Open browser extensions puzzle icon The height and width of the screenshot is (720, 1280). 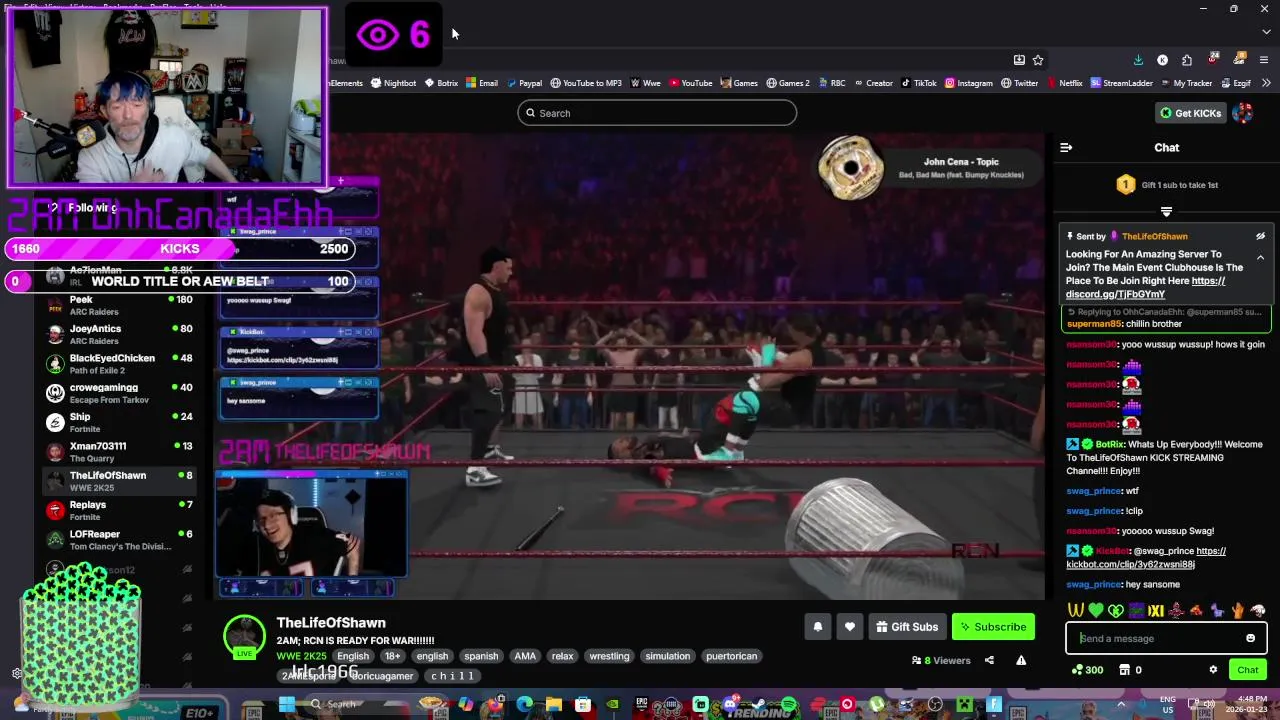1186,60
